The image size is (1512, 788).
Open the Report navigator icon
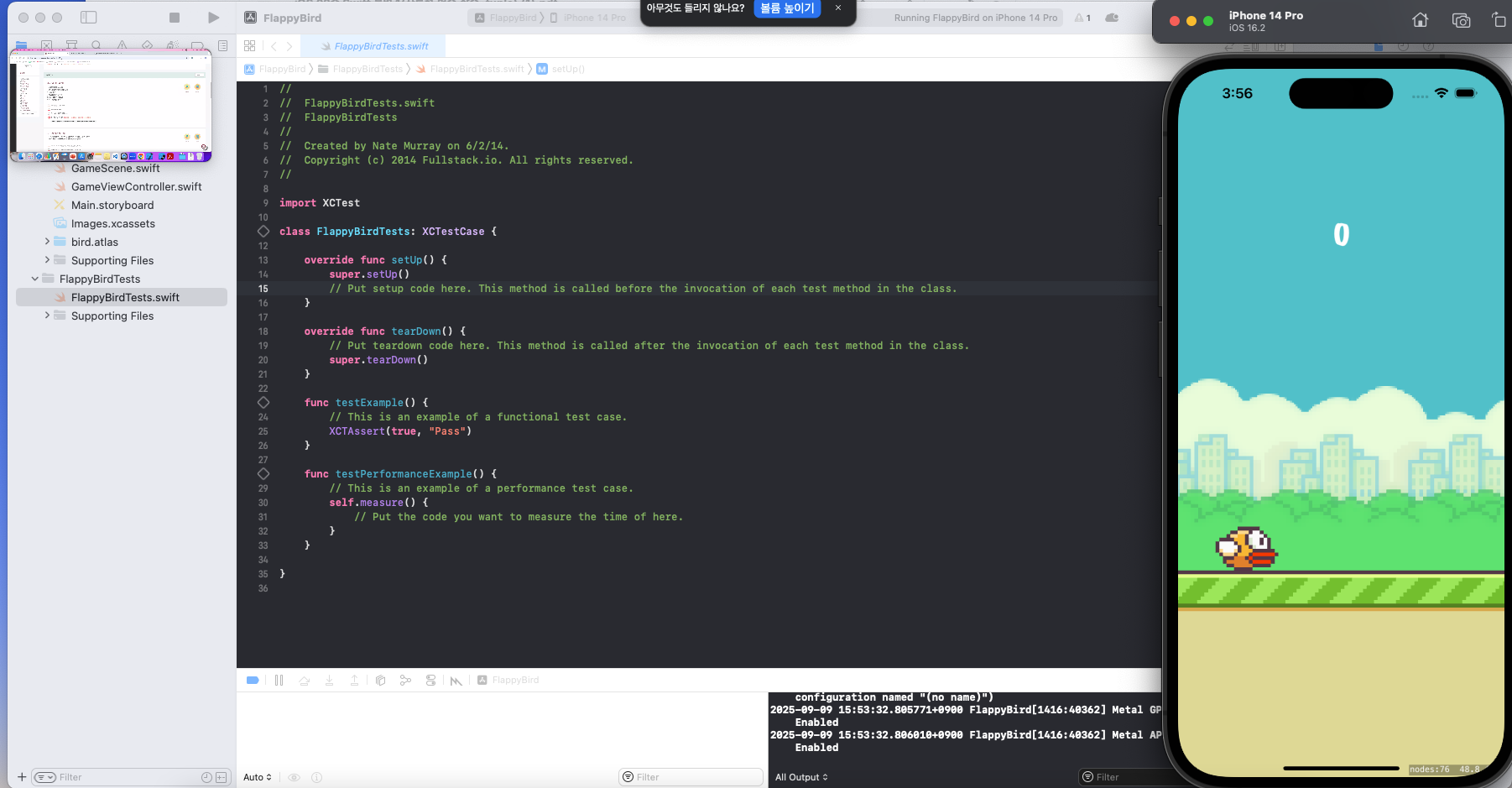(222, 46)
